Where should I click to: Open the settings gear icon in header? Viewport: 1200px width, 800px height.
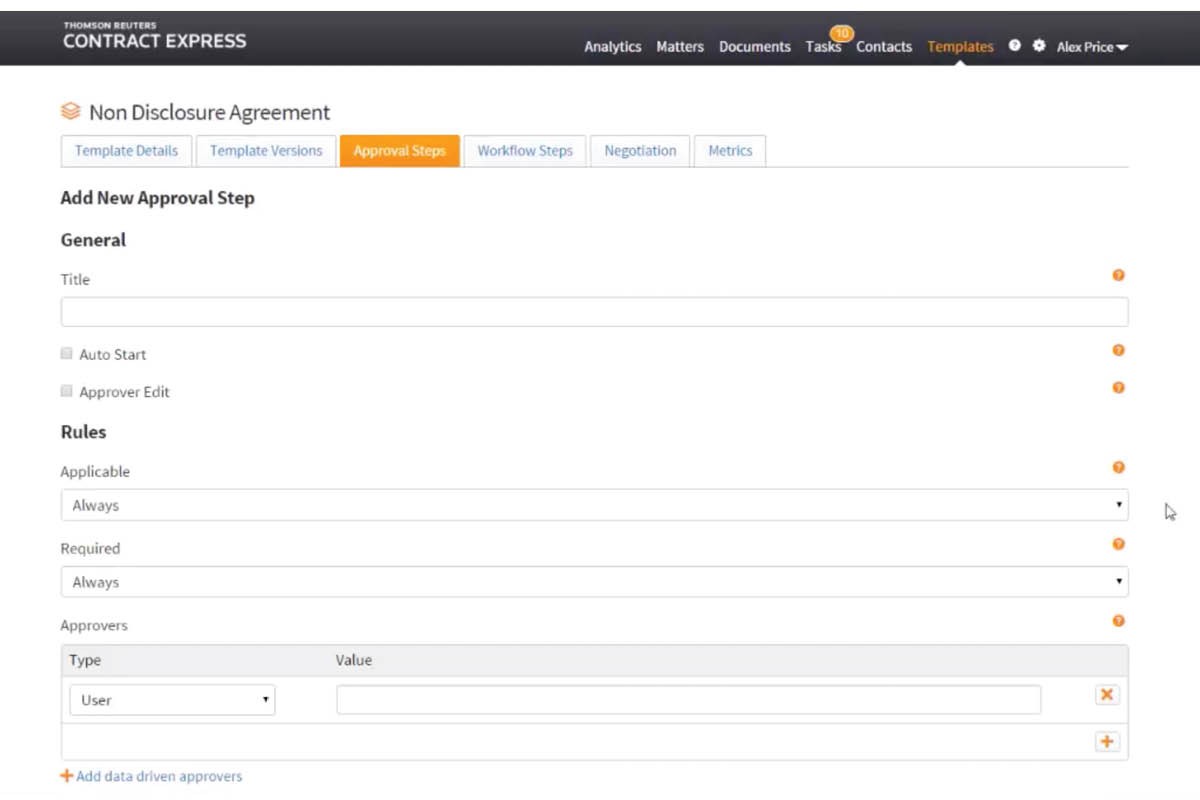pos(1039,46)
